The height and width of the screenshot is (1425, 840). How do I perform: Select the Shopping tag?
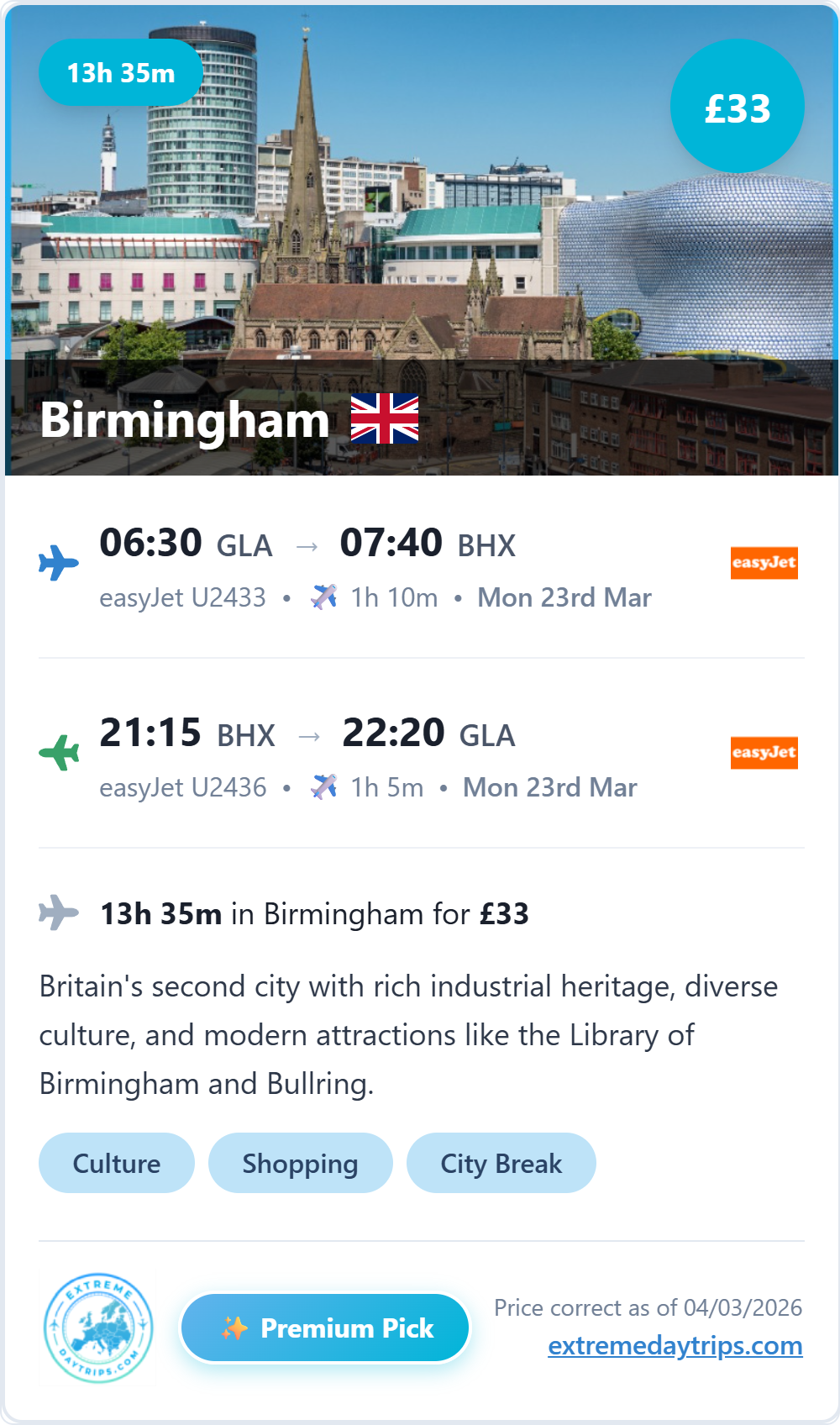click(x=300, y=1163)
